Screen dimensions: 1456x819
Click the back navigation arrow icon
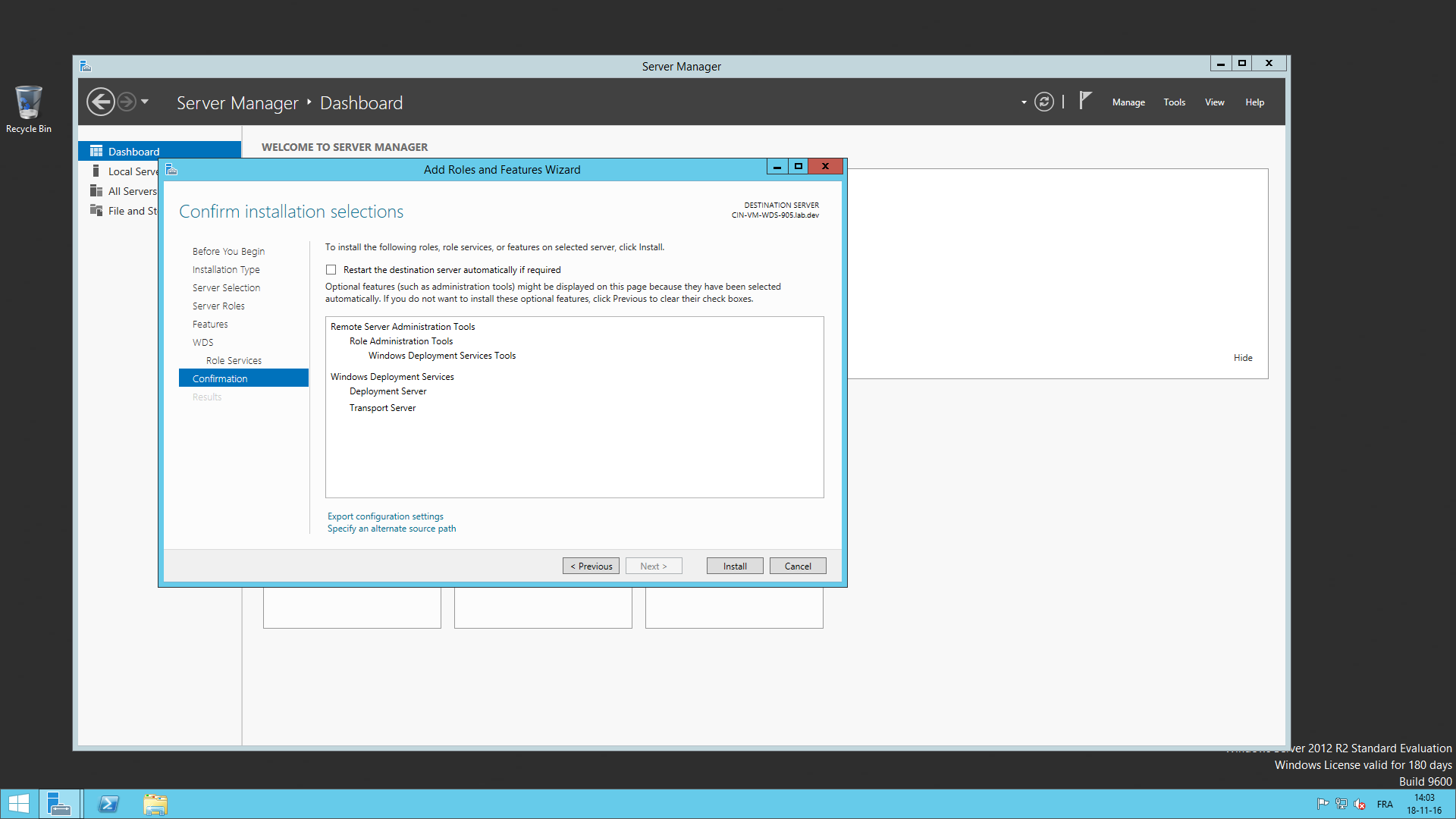pos(100,102)
